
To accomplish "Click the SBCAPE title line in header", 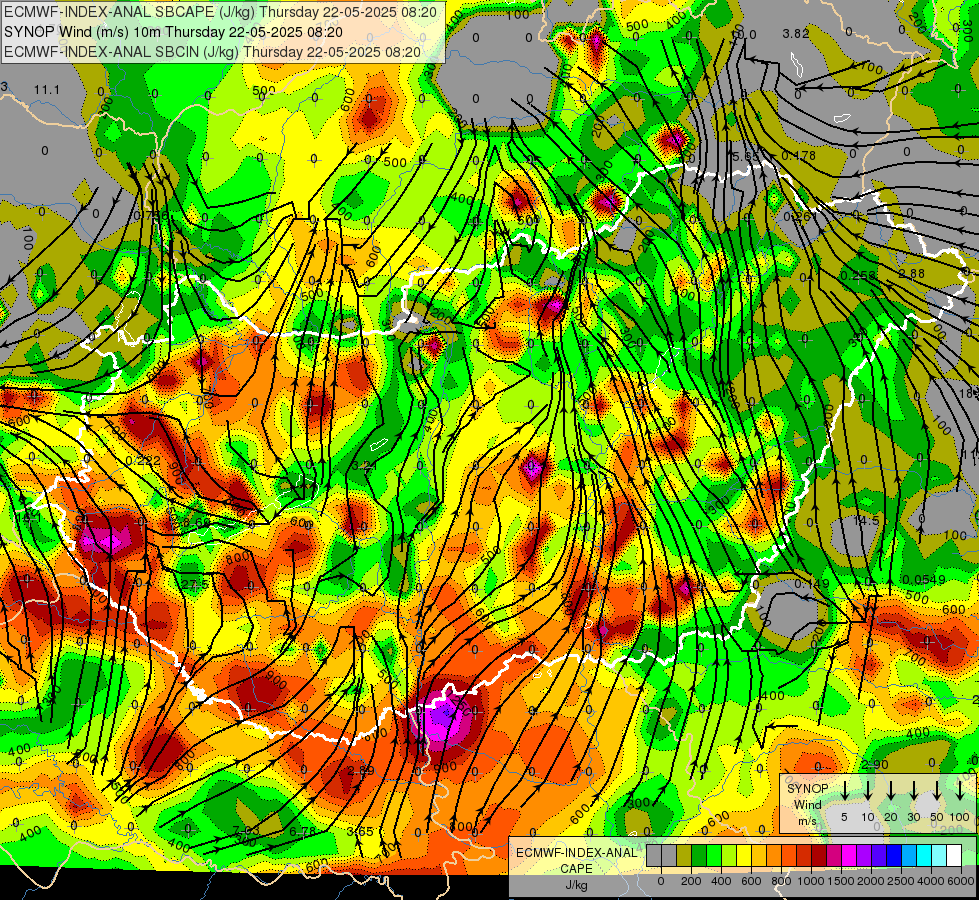I will click(220, 12).
